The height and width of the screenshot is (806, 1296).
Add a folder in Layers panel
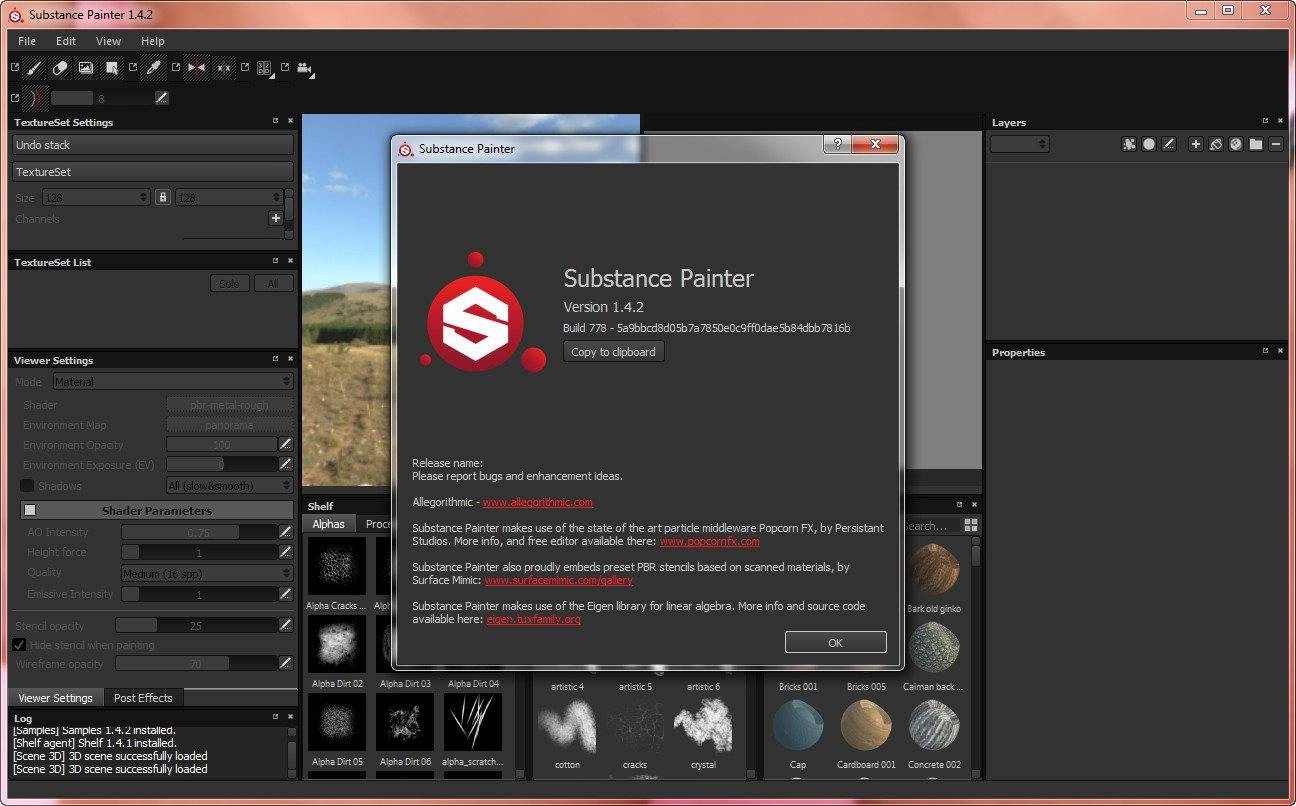[x=1256, y=144]
